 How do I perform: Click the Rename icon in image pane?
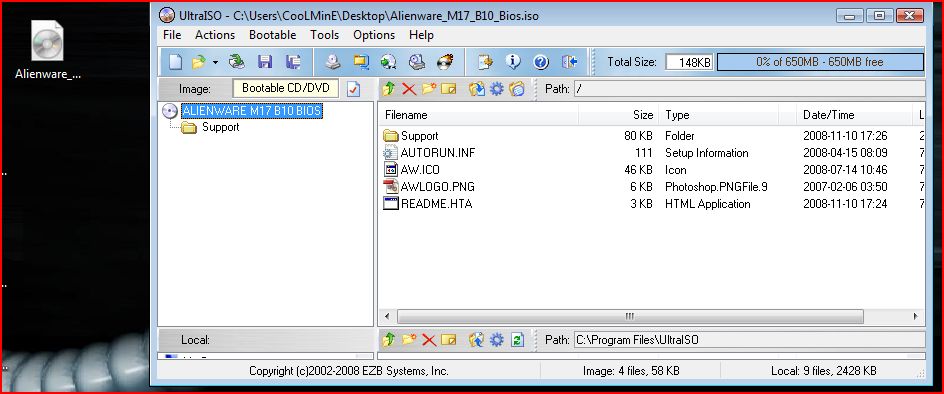[x=449, y=89]
